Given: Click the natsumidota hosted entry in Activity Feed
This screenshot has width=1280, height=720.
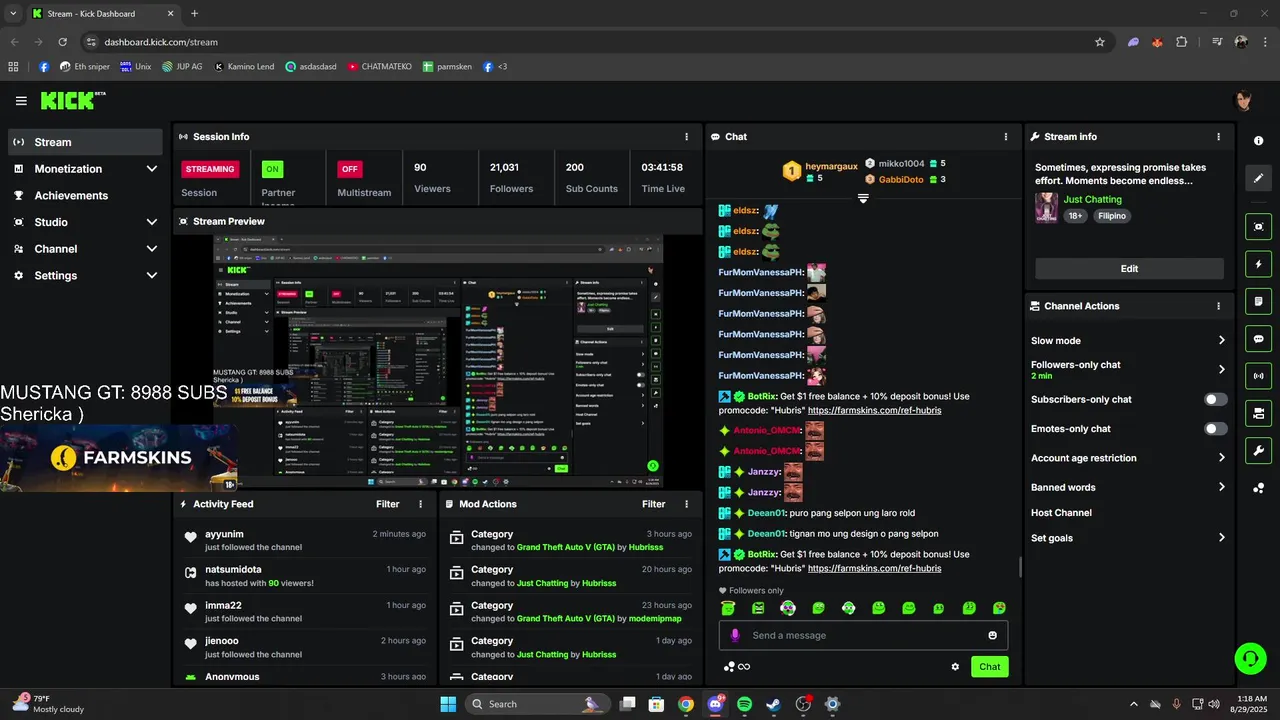Looking at the screenshot, I should click(x=304, y=576).
